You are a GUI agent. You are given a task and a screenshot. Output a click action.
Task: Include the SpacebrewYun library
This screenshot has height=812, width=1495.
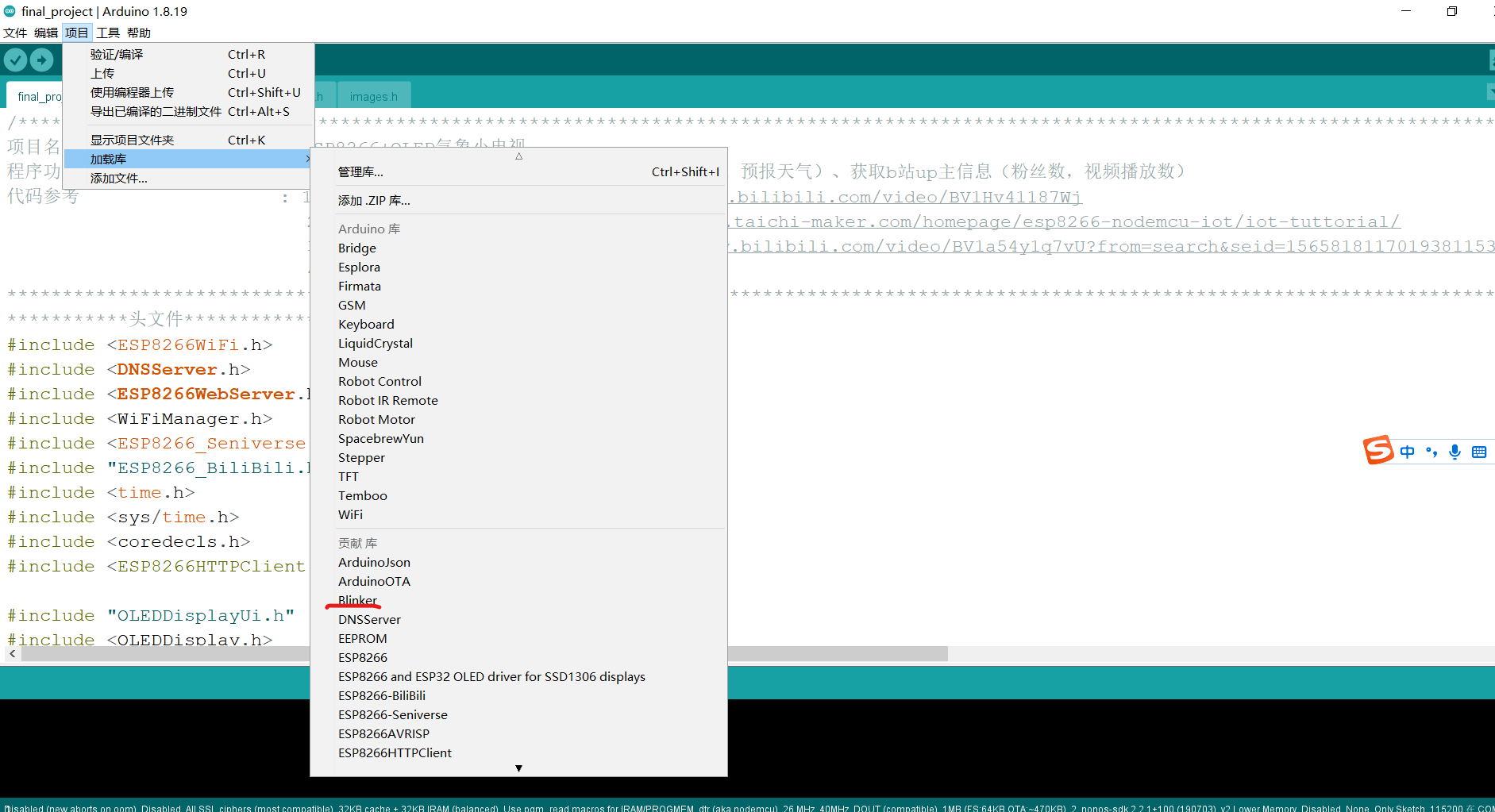[x=518, y=438]
